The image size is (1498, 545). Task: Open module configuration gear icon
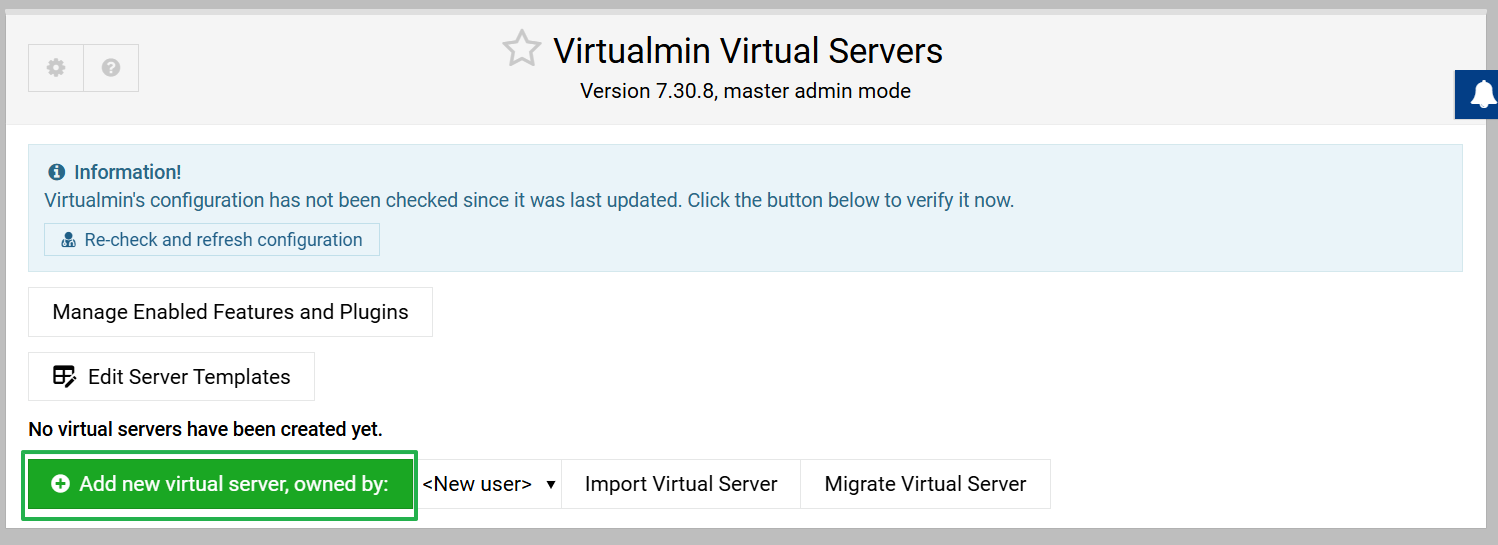(56, 68)
